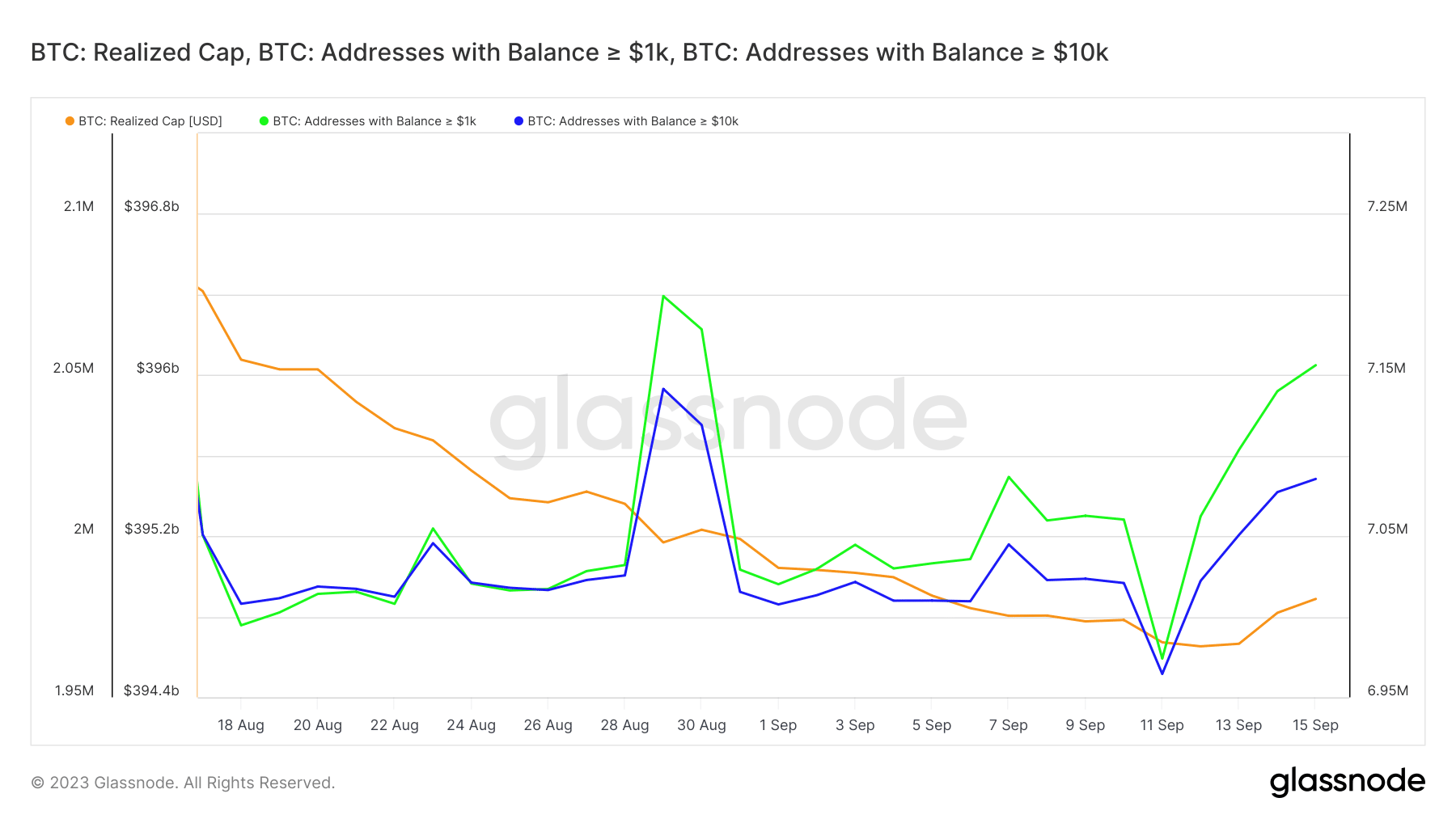Click the 18 Aug x-axis label
1456x819 pixels.
[x=241, y=725]
